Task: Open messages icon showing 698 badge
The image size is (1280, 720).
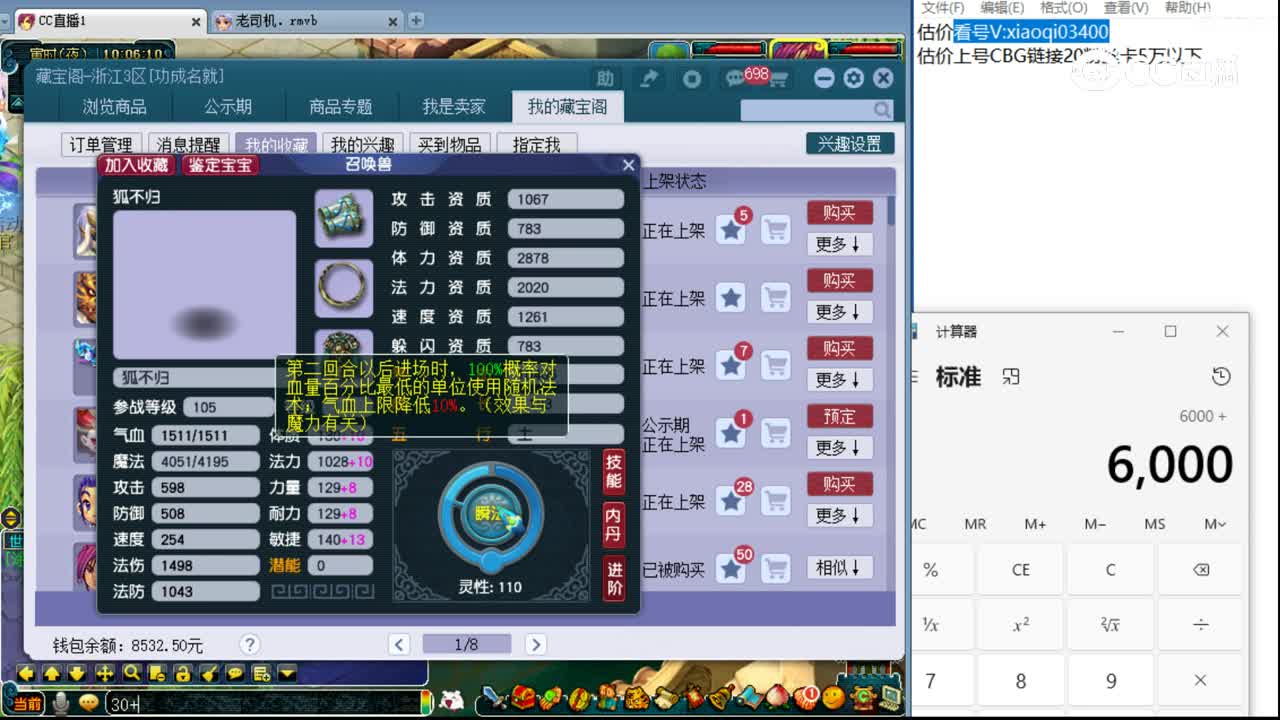Action: [x=737, y=78]
